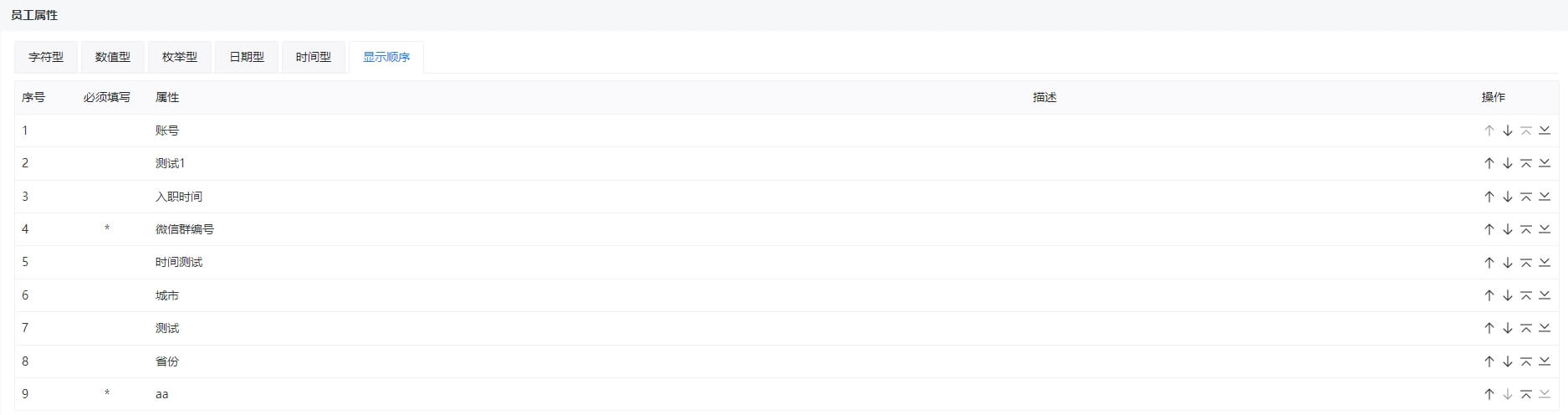Image resolution: width=1568 pixels, height=415 pixels.
Task: Move 时间测试 row down one position
Action: [x=1507, y=262]
